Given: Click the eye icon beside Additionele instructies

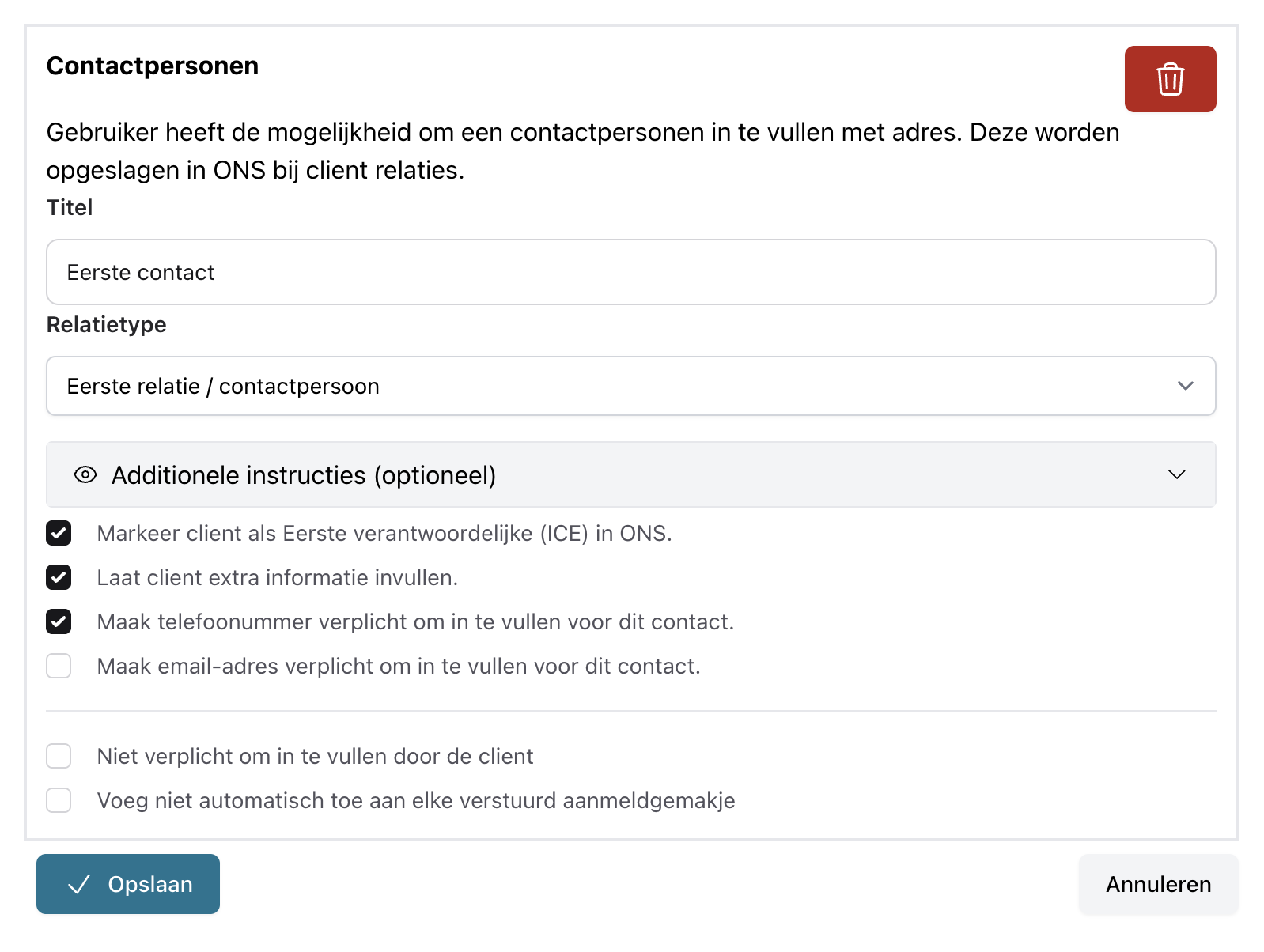Looking at the screenshot, I should tap(85, 474).
